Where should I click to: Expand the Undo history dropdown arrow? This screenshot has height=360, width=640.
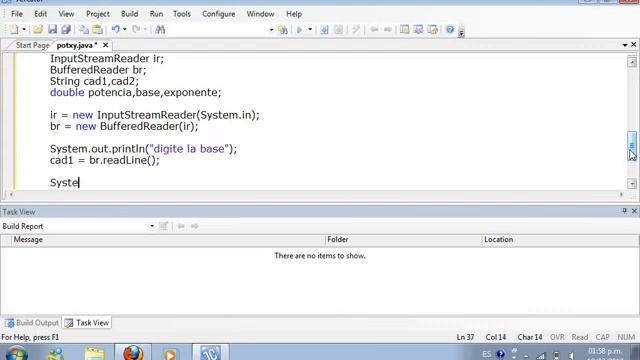[x=124, y=29]
